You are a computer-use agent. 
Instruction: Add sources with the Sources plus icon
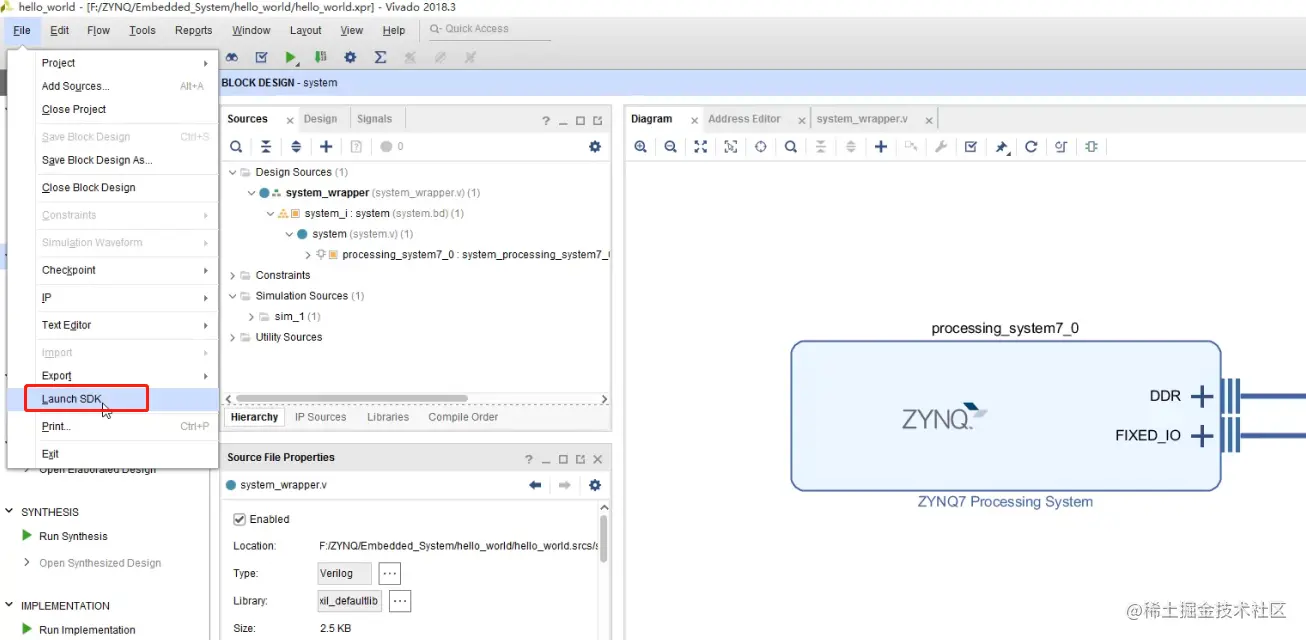(x=326, y=147)
